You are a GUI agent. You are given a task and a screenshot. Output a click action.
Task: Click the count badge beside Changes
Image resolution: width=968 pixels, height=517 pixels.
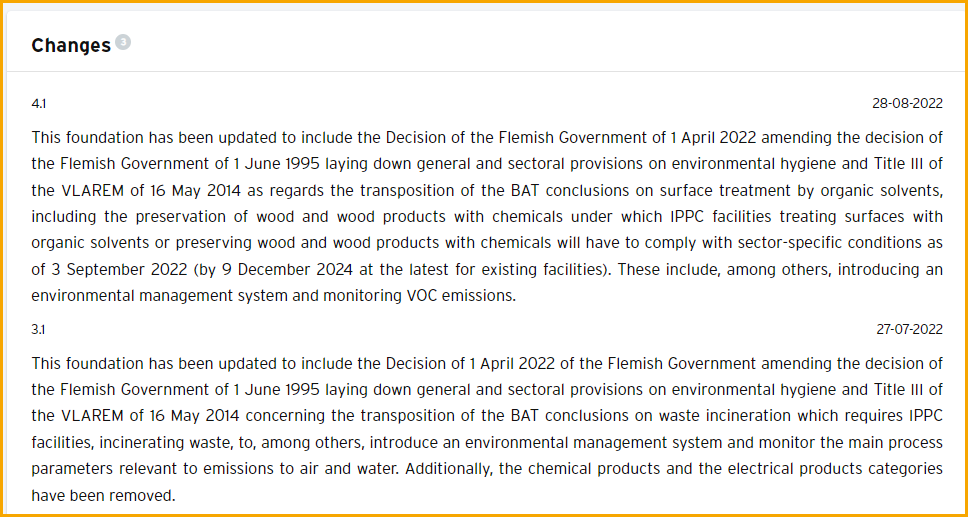(123, 43)
